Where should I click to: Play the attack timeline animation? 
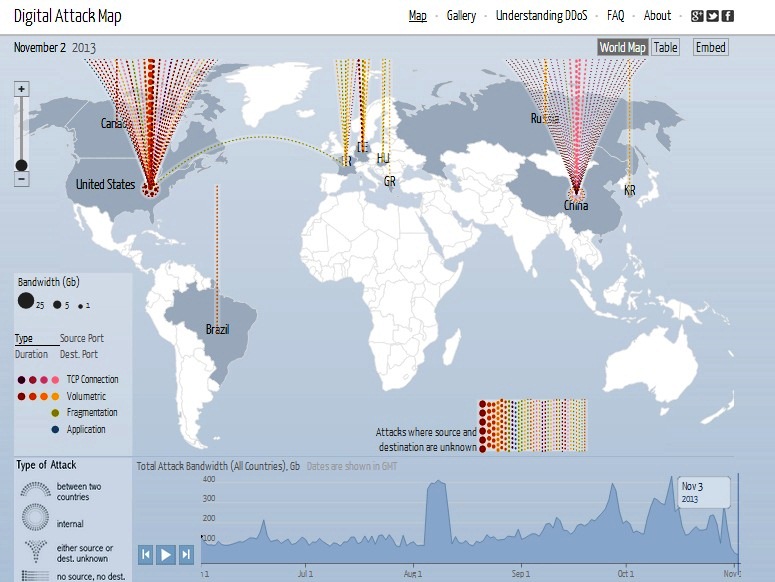coord(166,554)
